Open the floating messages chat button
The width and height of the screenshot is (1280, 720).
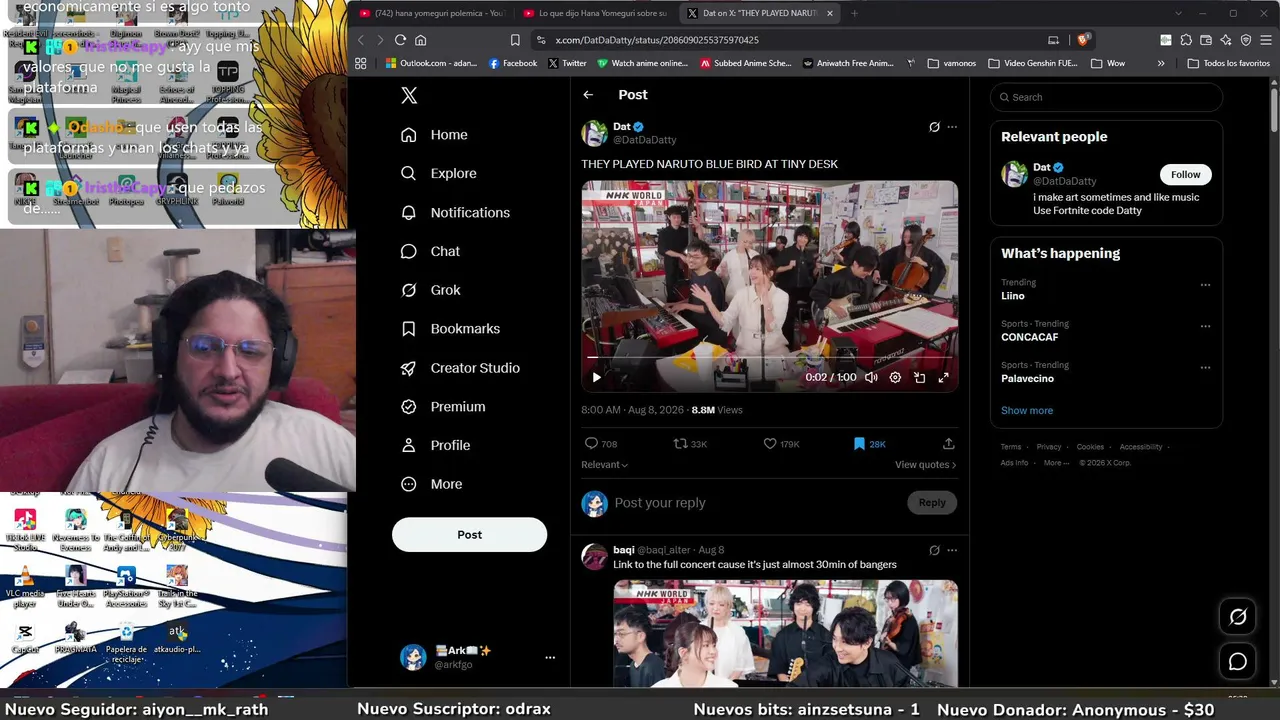[1238, 662]
